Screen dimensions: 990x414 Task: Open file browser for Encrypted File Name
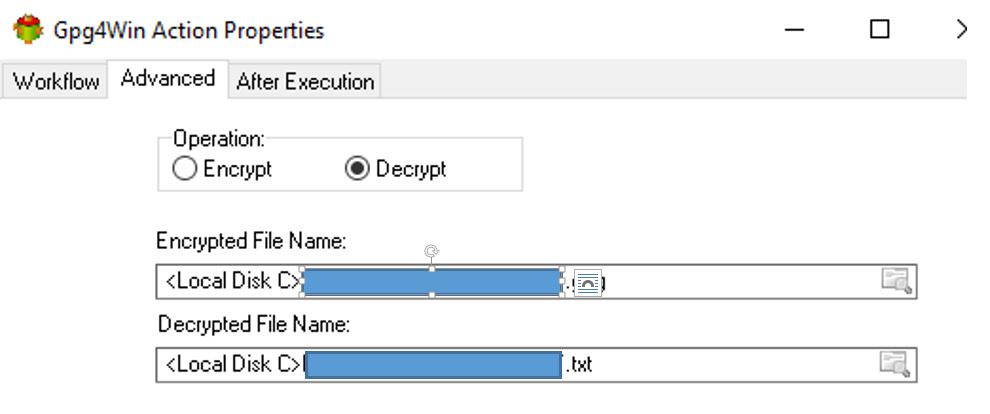897,281
